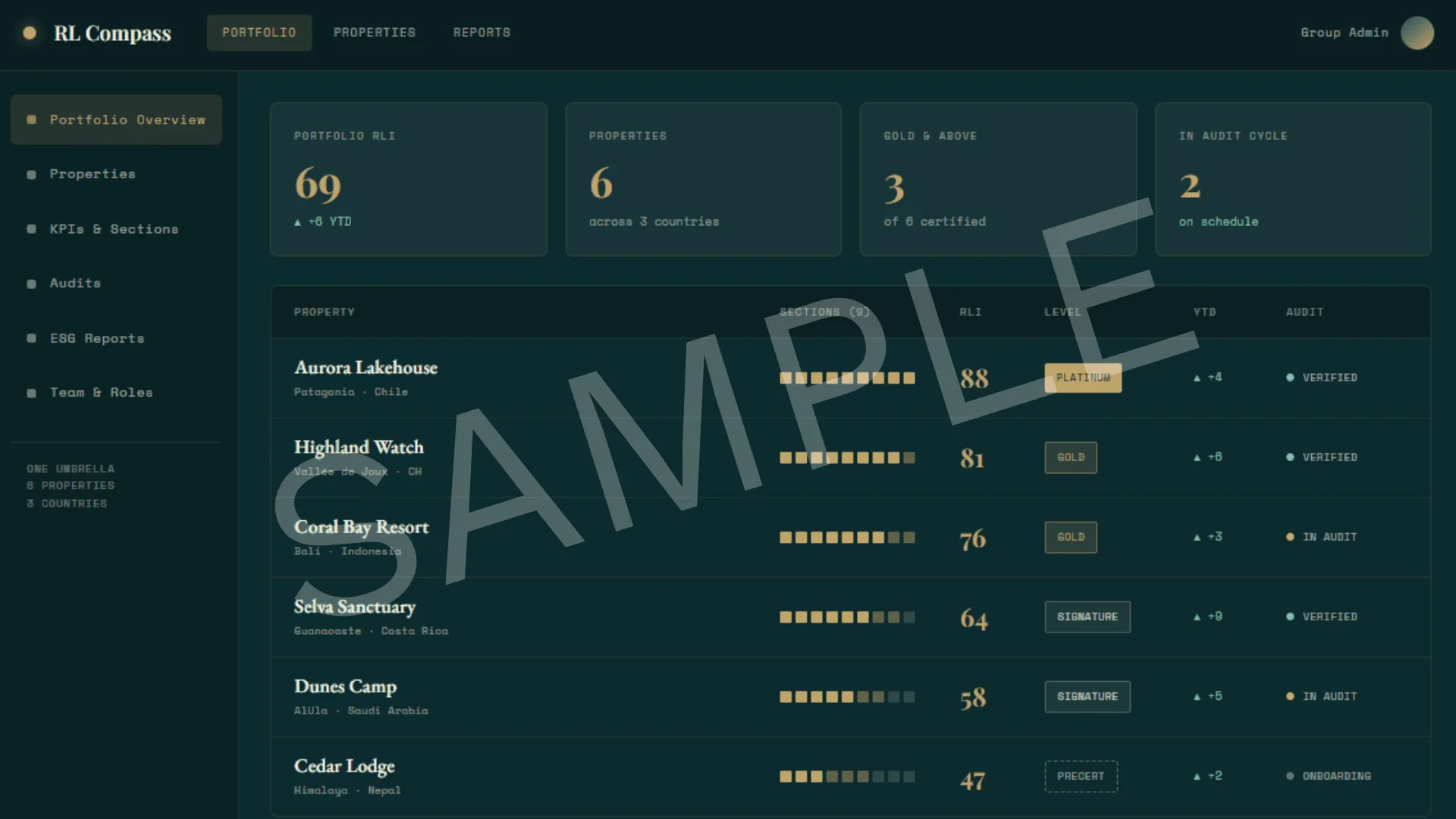Screen dimensions: 1456x819
Task: Open the Group Admin avatar
Action: [1417, 33]
